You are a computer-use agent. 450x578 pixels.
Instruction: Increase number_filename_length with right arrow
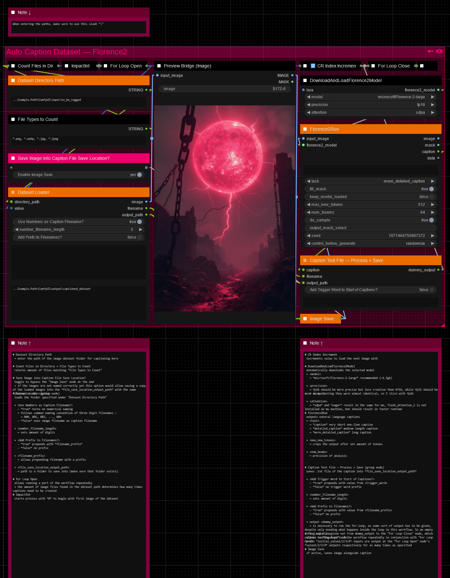pos(140,230)
